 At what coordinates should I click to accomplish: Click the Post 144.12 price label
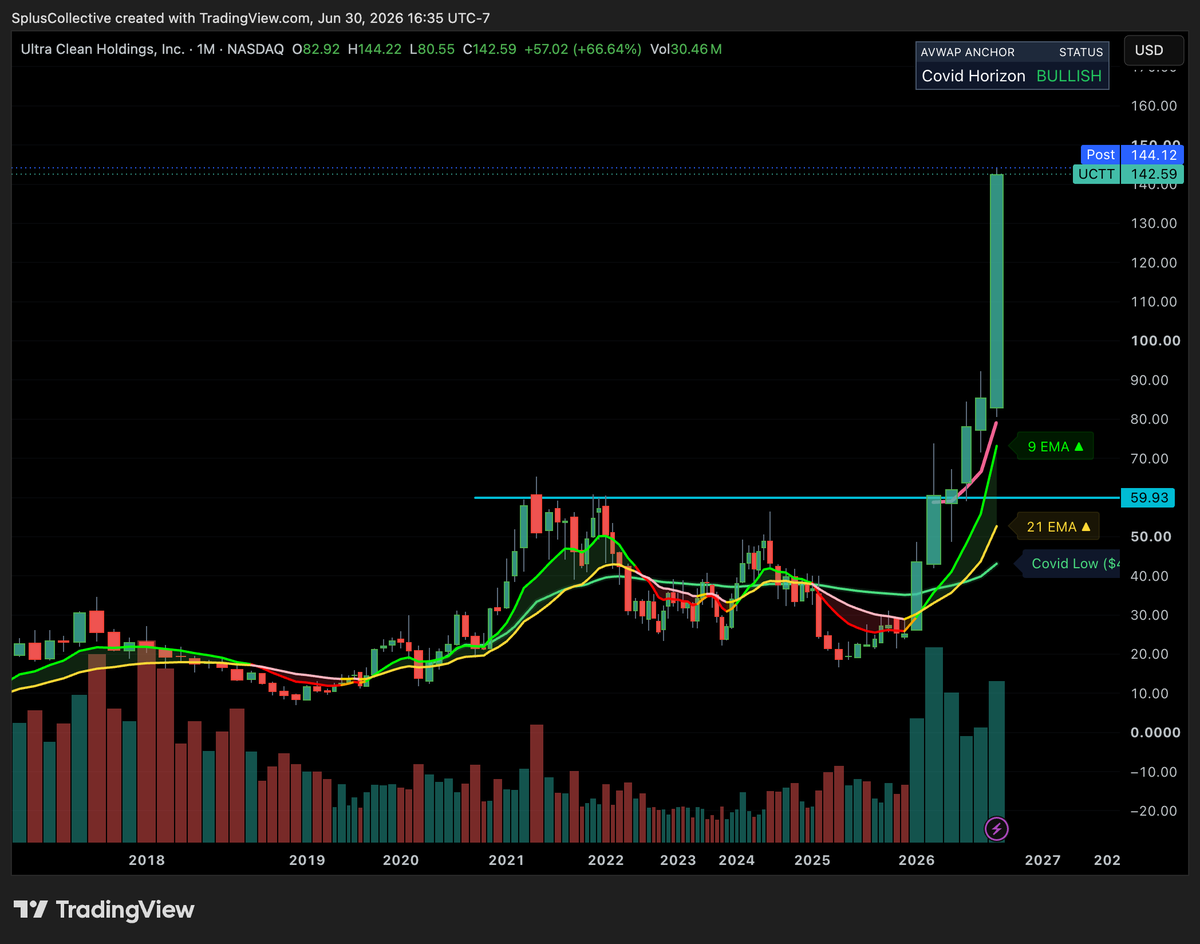pos(1133,155)
